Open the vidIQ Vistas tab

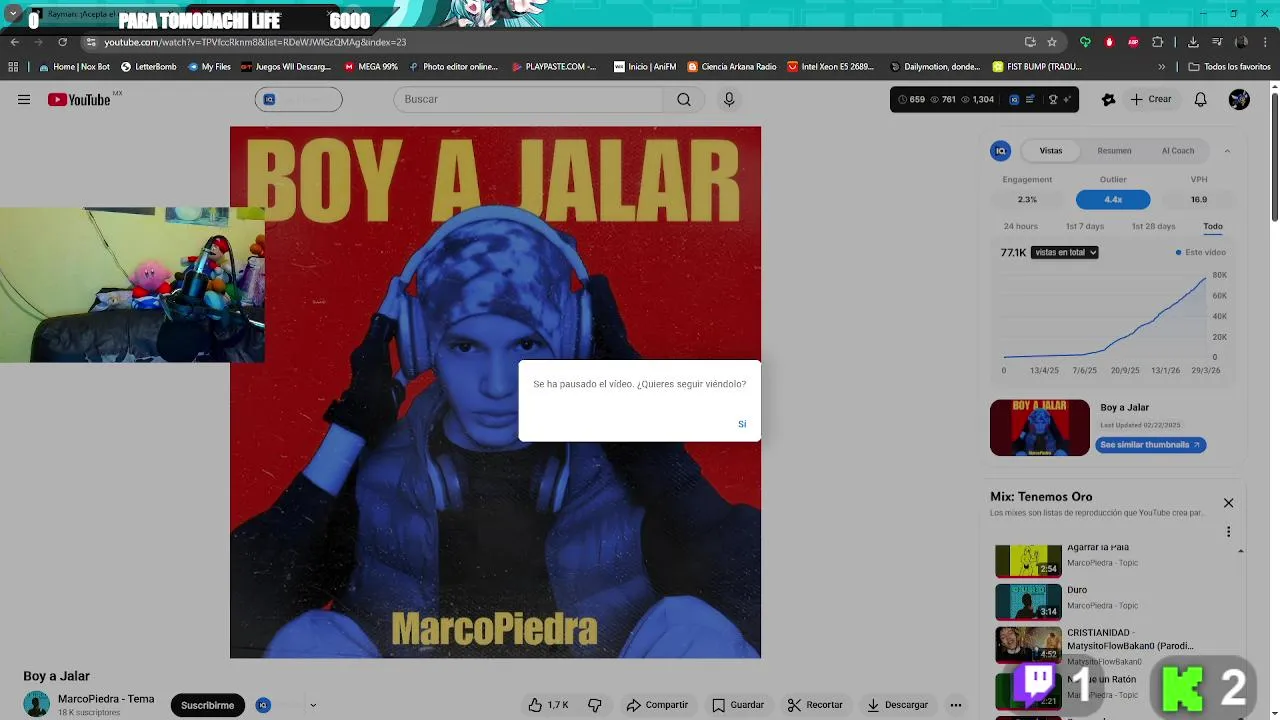coord(1050,150)
